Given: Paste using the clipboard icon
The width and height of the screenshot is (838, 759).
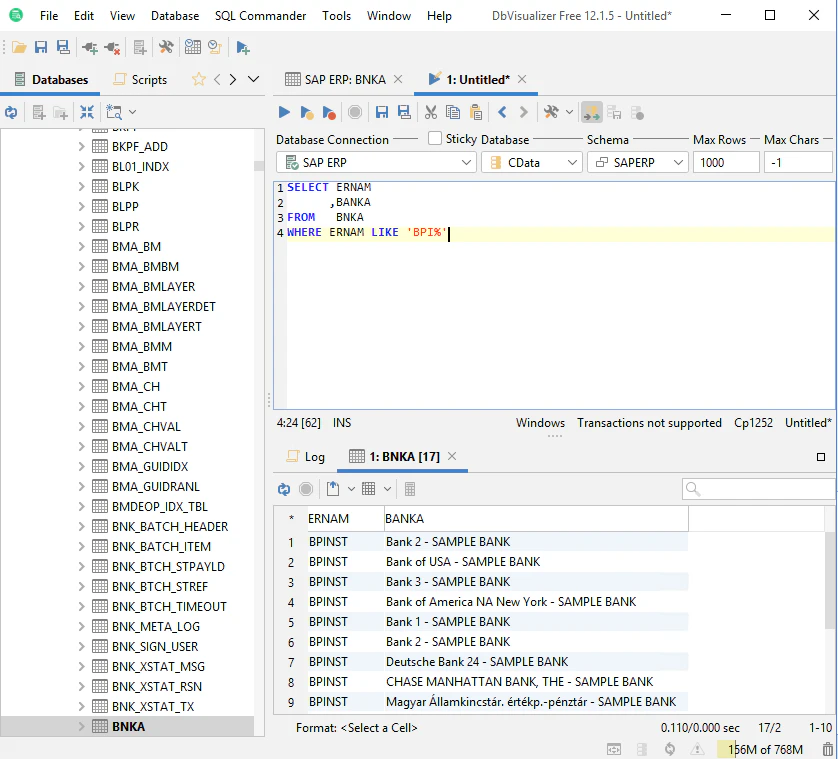Looking at the screenshot, I should tap(476, 112).
